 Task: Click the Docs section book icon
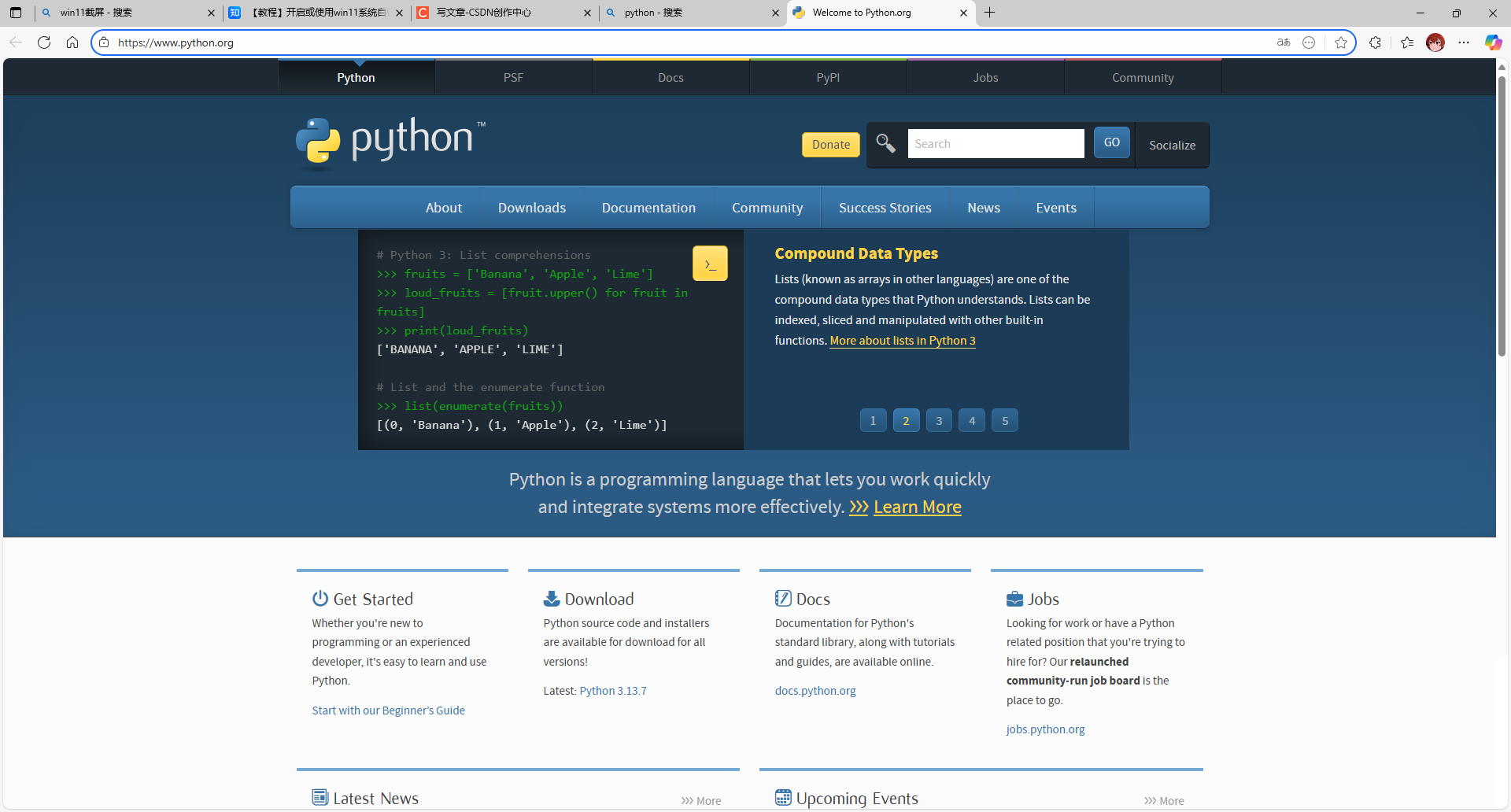(784, 598)
